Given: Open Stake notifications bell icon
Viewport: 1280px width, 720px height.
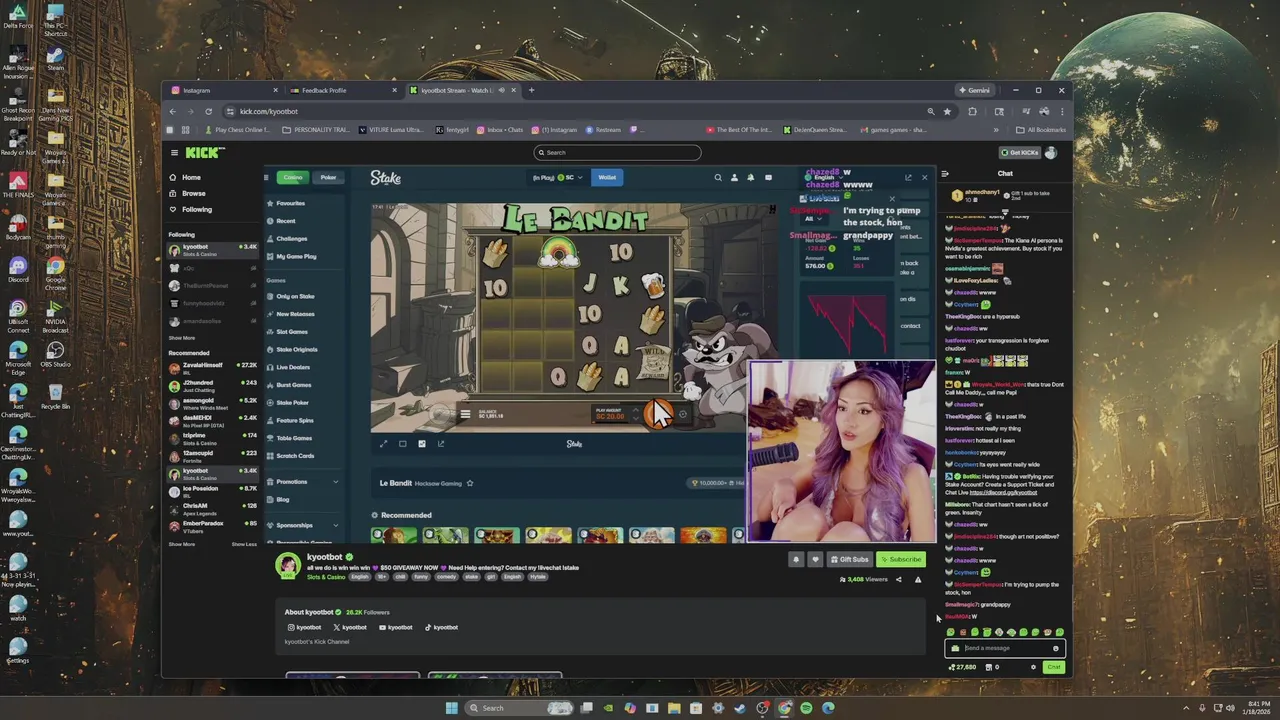Looking at the screenshot, I should click(751, 178).
